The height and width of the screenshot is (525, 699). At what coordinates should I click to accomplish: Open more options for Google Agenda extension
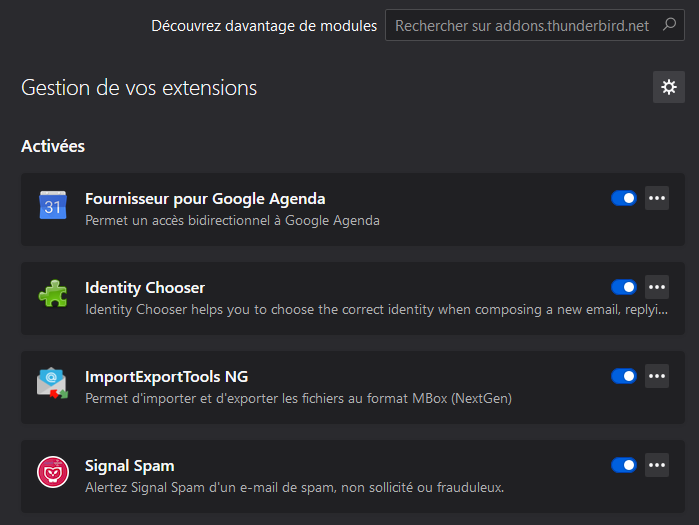tap(657, 198)
